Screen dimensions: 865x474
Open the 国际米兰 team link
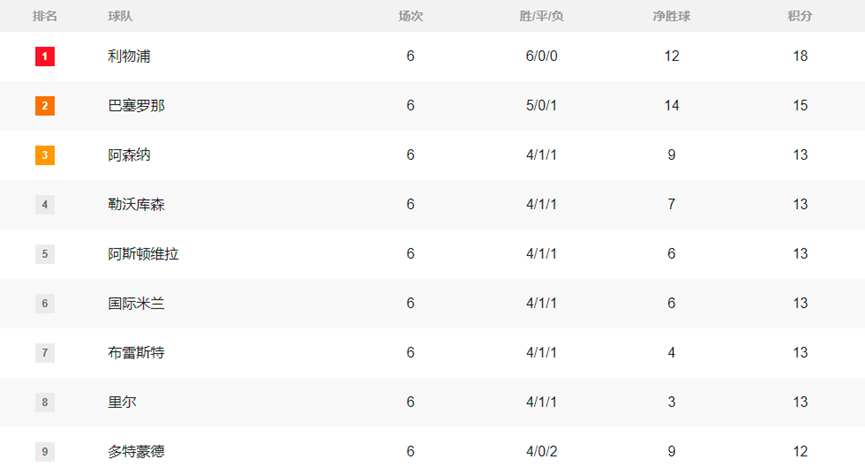pyautogui.click(x=136, y=303)
